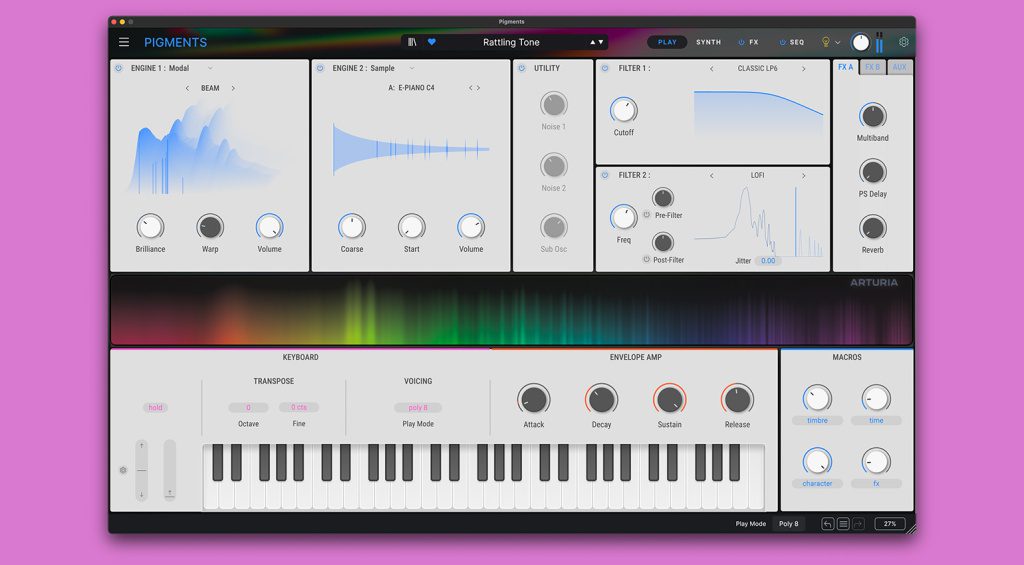Select the next preset with down arrow

601,42
